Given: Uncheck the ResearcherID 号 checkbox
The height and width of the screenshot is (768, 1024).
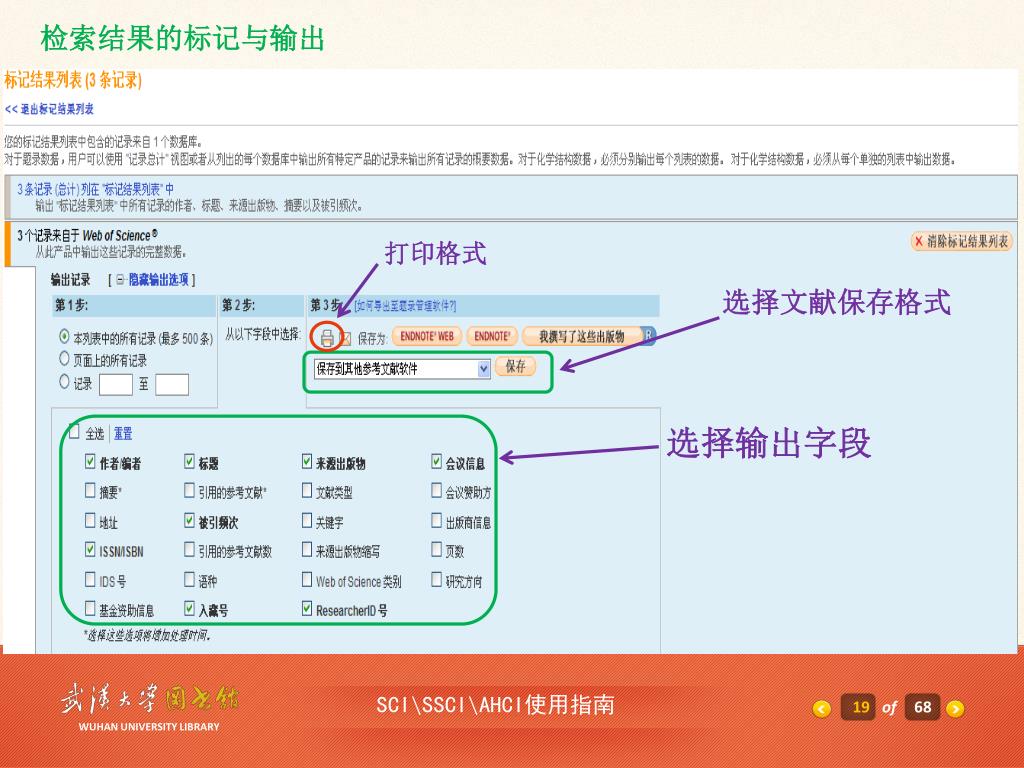Looking at the screenshot, I should (307, 608).
